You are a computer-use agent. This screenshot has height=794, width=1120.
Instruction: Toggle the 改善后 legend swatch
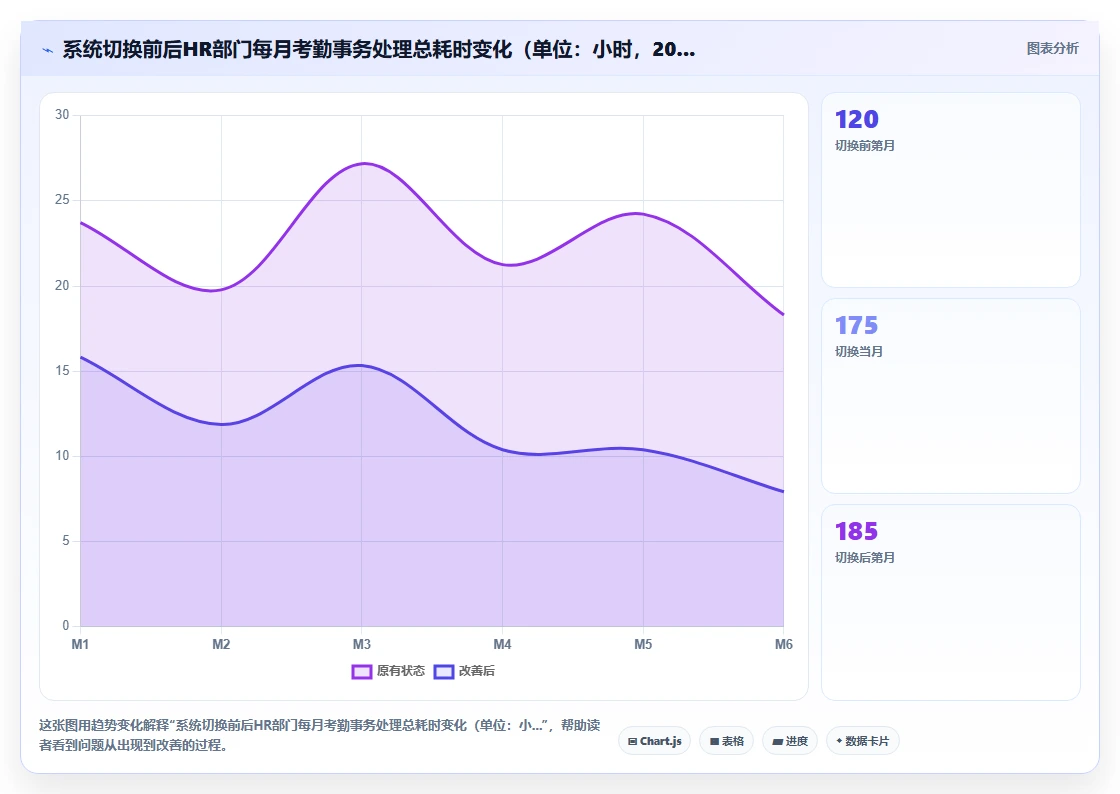(x=444, y=672)
